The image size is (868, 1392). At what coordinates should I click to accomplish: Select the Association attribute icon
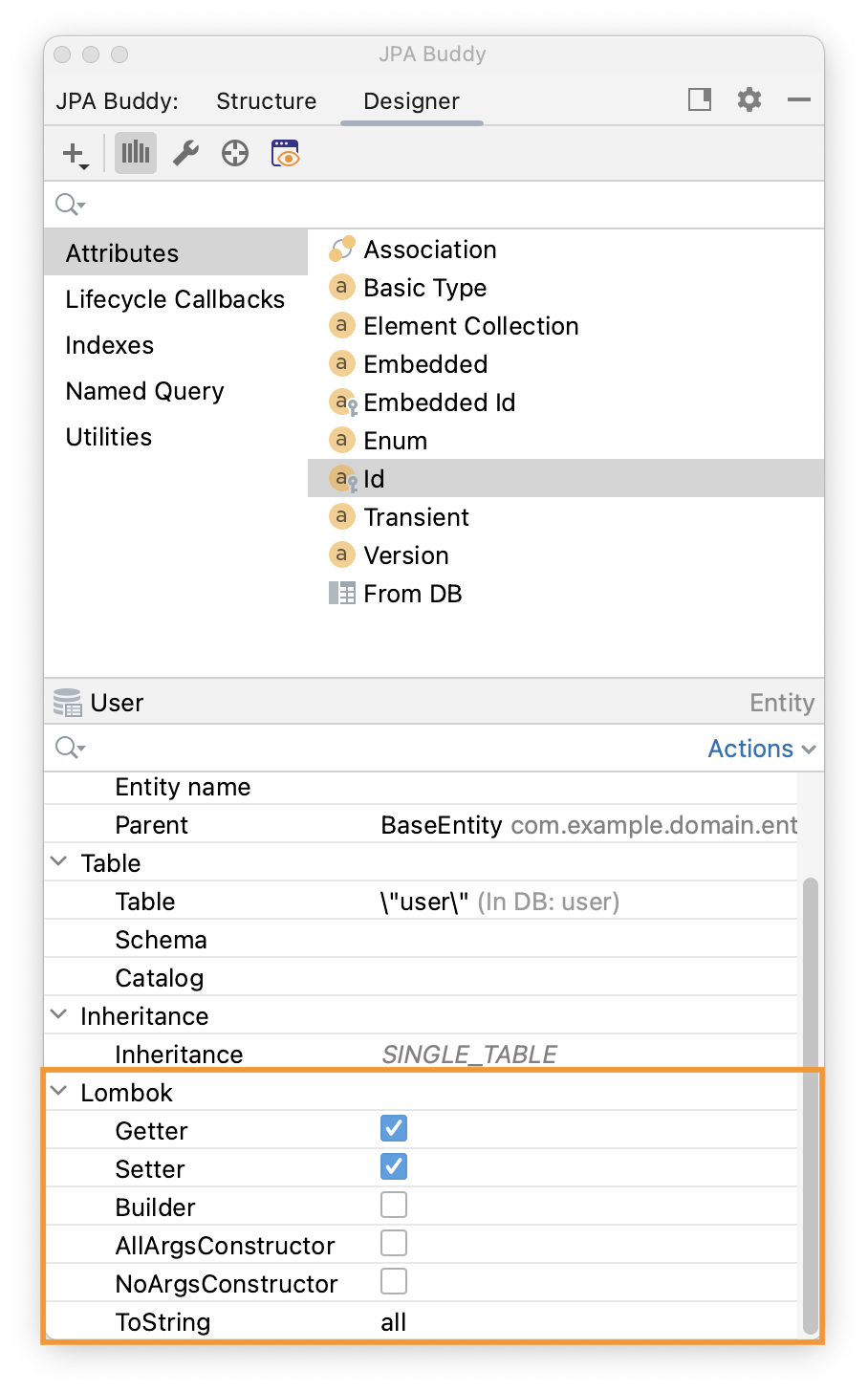tap(341, 249)
